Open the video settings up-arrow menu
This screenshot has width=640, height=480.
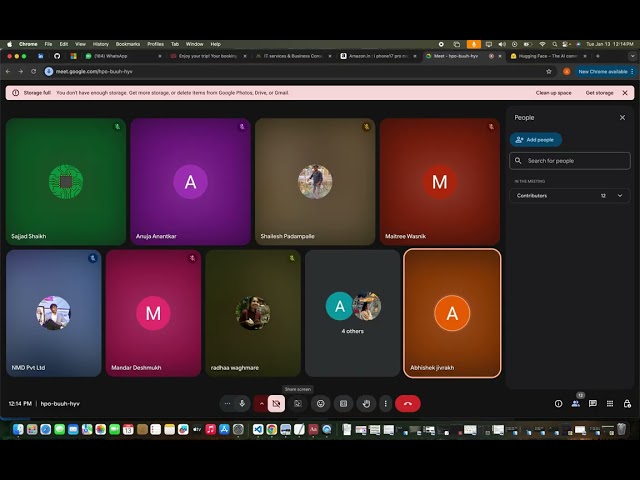pyautogui.click(x=260, y=403)
